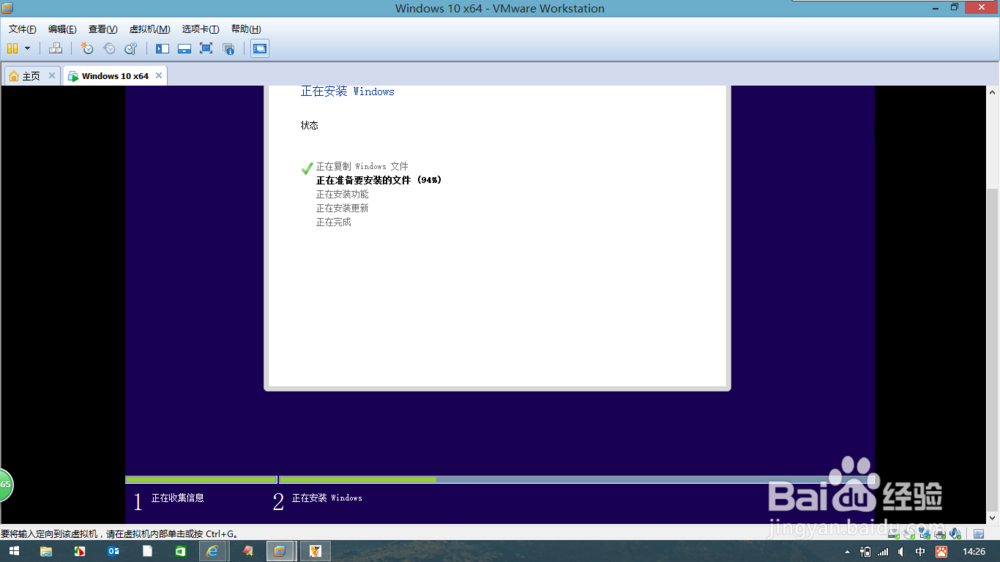Click the 14:26 system clock
The image size is (1000, 562).
pyautogui.click(x=974, y=552)
